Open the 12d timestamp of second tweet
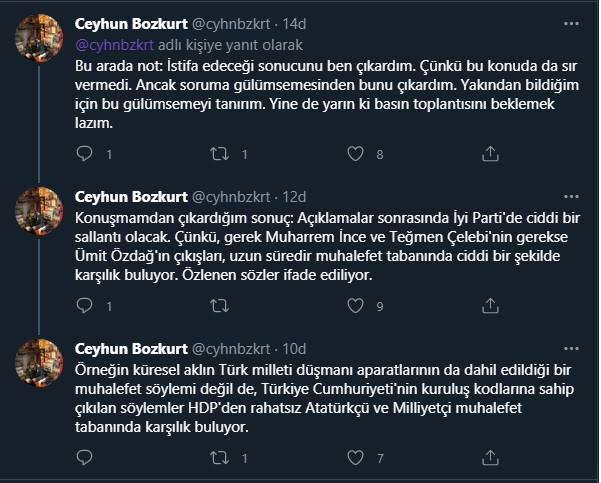The width and height of the screenshot is (601, 483). tap(294, 196)
